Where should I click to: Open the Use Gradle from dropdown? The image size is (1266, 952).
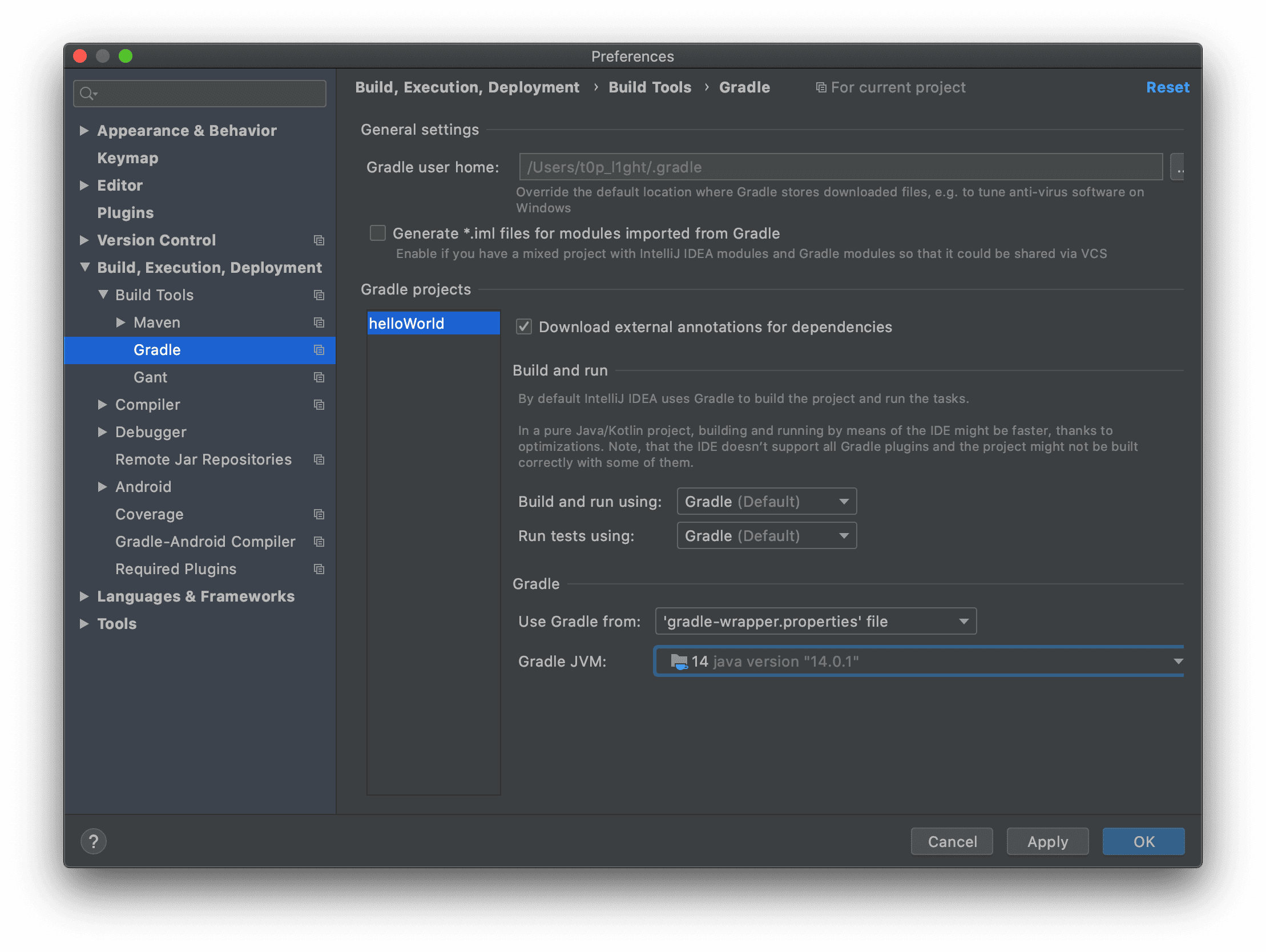pyautogui.click(x=815, y=621)
